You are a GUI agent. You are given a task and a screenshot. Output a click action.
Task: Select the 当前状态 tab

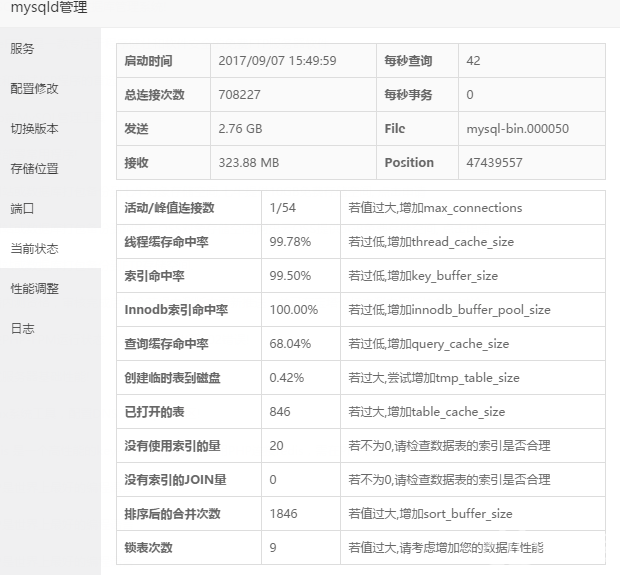coord(35,248)
